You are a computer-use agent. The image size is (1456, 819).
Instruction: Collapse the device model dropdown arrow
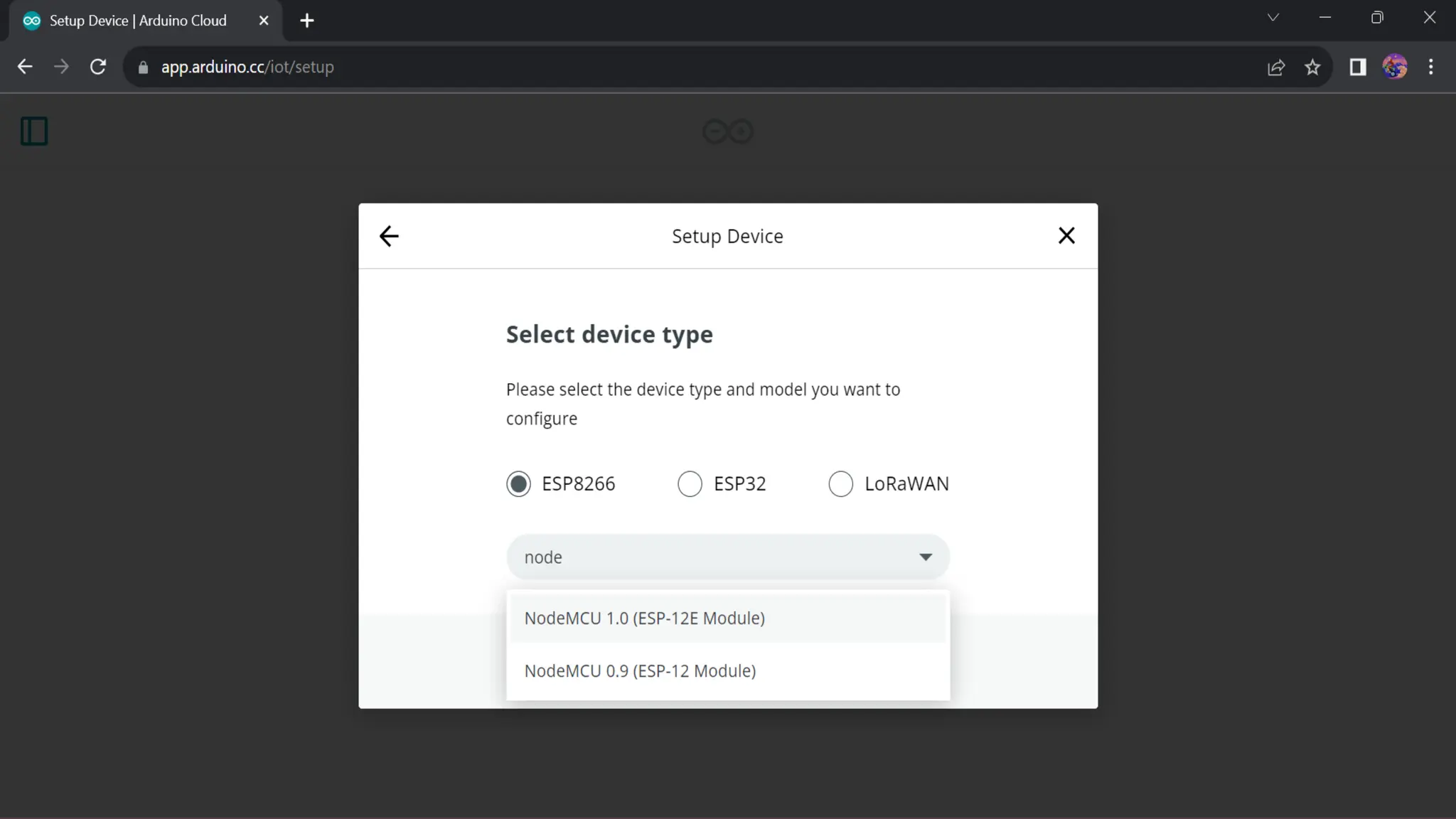pyautogui.click(x=925, y=557)
